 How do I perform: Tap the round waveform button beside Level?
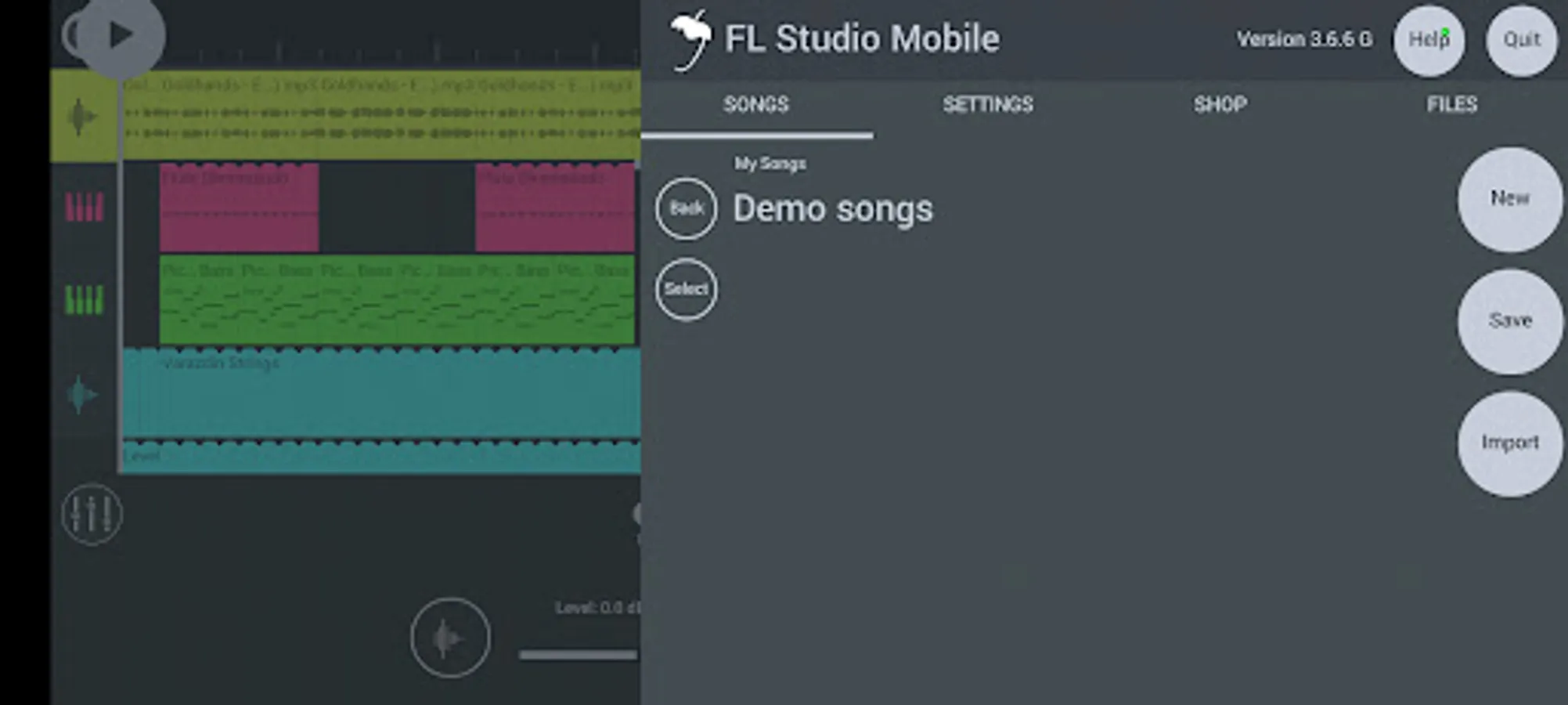pos(450,638)
